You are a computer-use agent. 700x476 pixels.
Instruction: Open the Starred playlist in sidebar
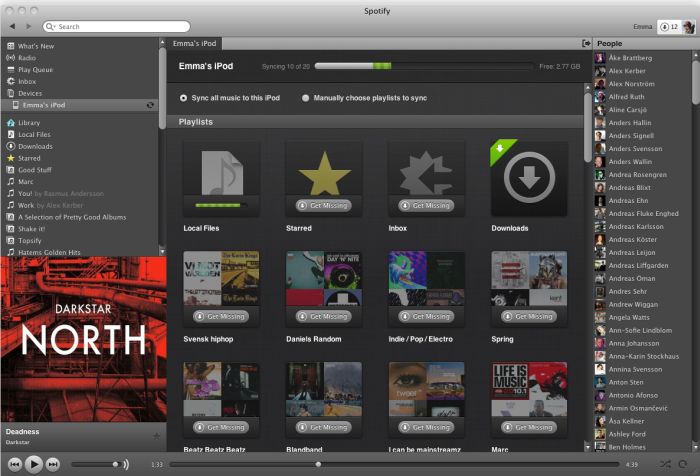[x=28, y=158]
